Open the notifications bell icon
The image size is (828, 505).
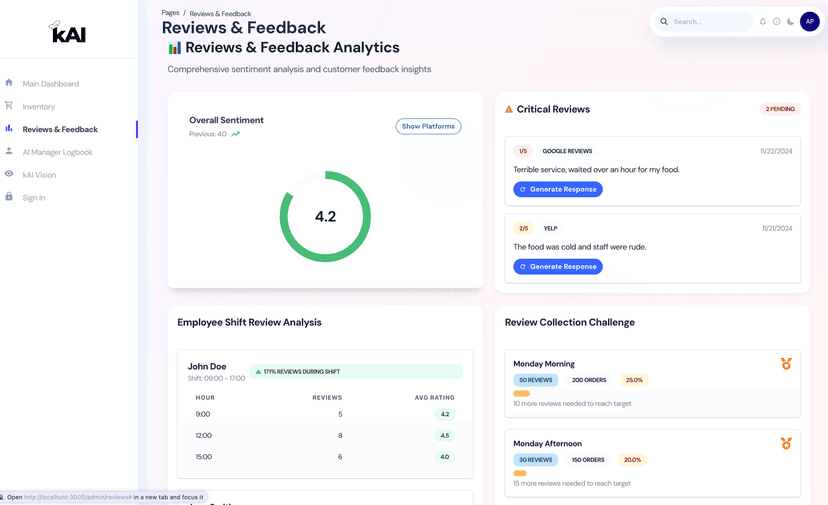(763, 21)
